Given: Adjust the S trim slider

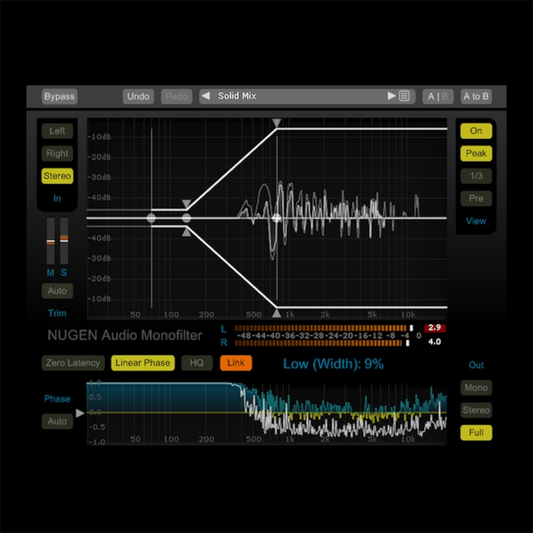Looking at the screenshot, I should pos(64,239).
